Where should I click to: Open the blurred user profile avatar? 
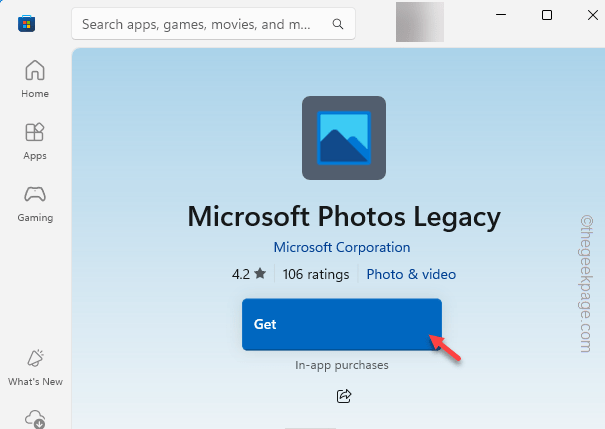point(420,22)
